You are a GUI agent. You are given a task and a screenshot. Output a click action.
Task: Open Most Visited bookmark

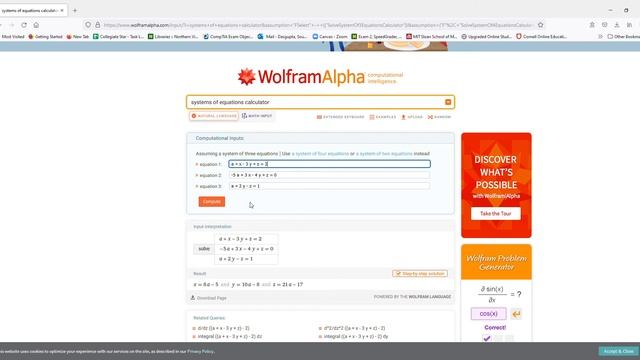(13, 36)
